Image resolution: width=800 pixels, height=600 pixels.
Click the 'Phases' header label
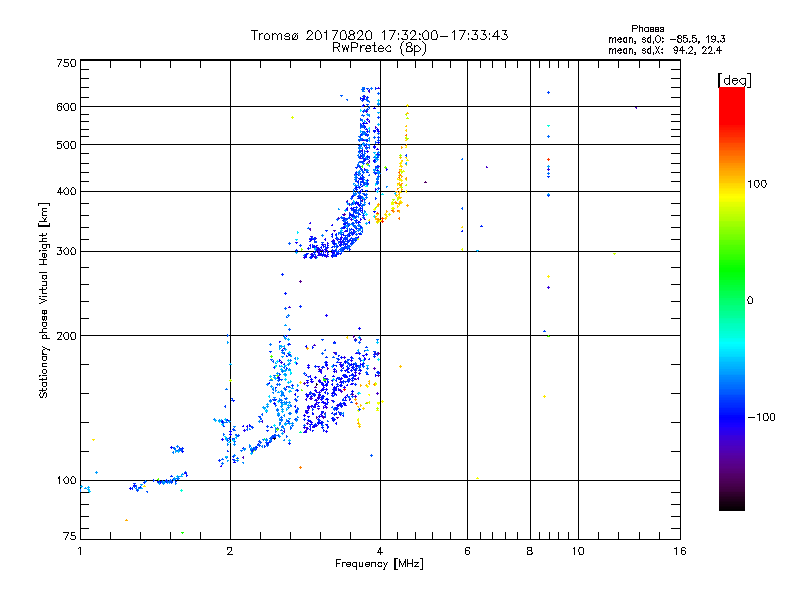click(x=647, y=29)
